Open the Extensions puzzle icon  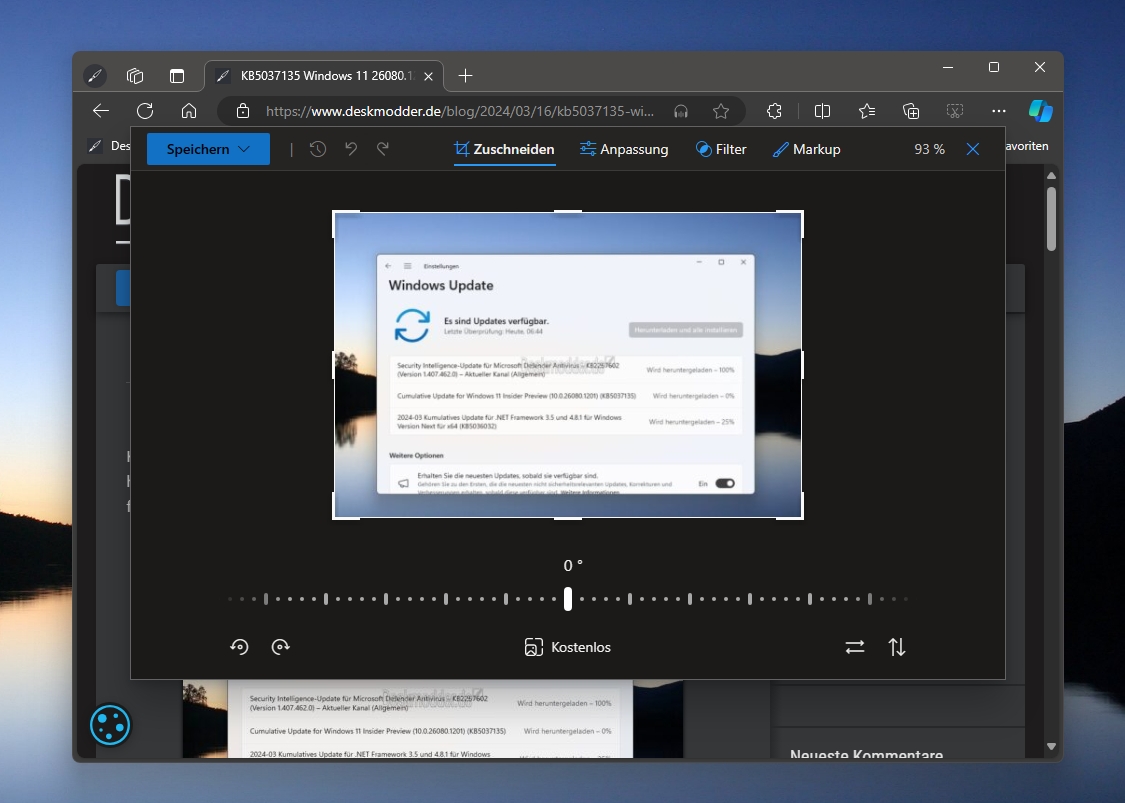(x=774, y=111)
